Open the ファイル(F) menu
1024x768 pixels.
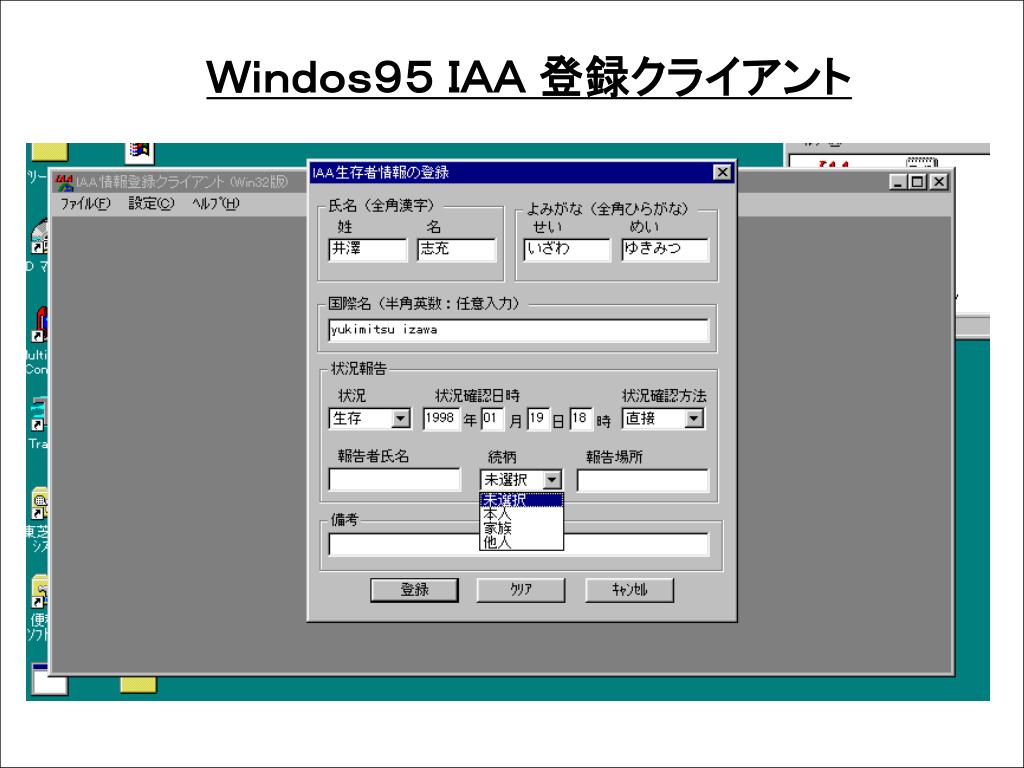(86, 204)
